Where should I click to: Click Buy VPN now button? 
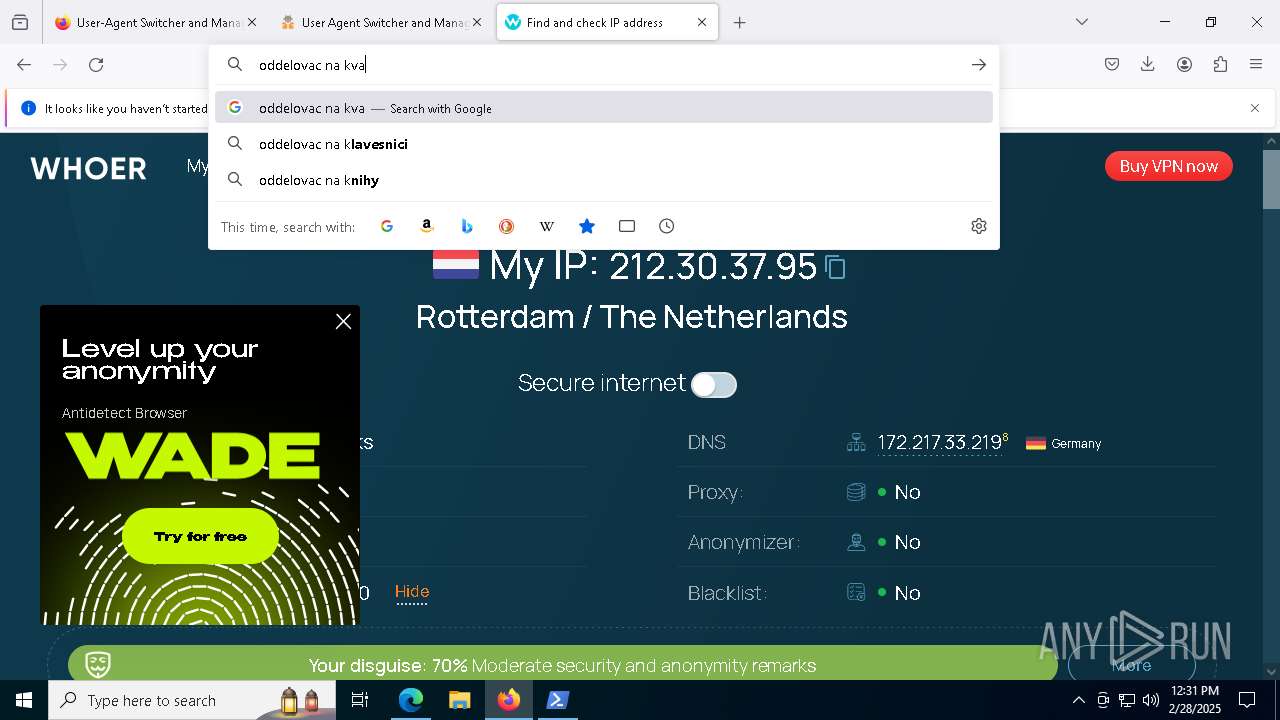pos(1168,166)
